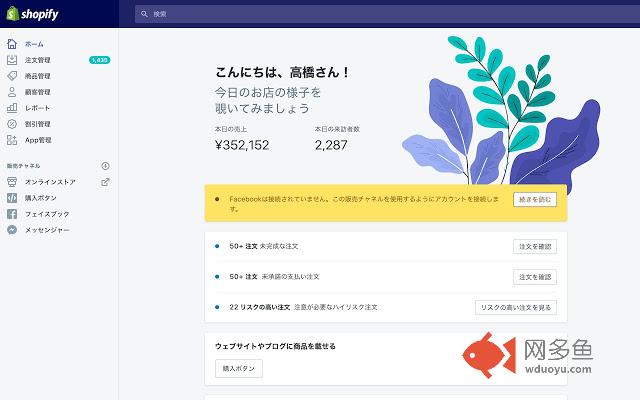Open メッセンジャー sales channel
This screenshot has height=400, width=640.
coord(47,230)
